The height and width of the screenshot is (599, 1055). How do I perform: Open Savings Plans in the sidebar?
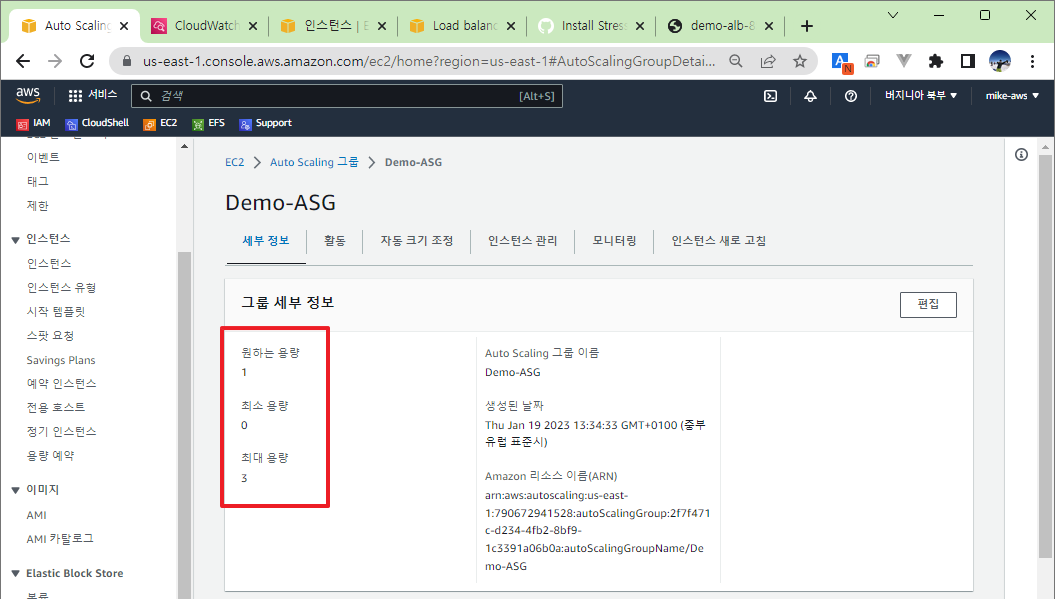click(x=61, y=360)
